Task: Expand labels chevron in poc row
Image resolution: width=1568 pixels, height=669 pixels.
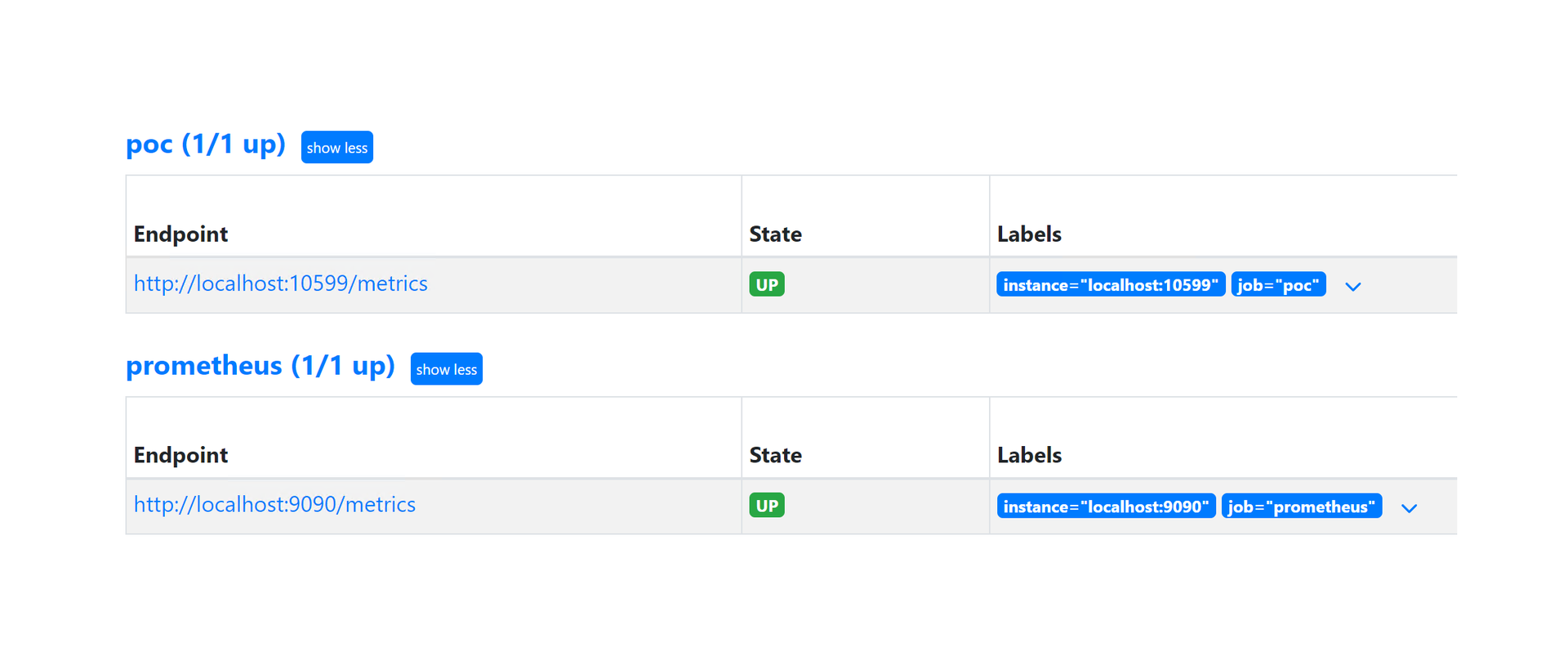Action: pyautogui.click(x=1352, y=287)
